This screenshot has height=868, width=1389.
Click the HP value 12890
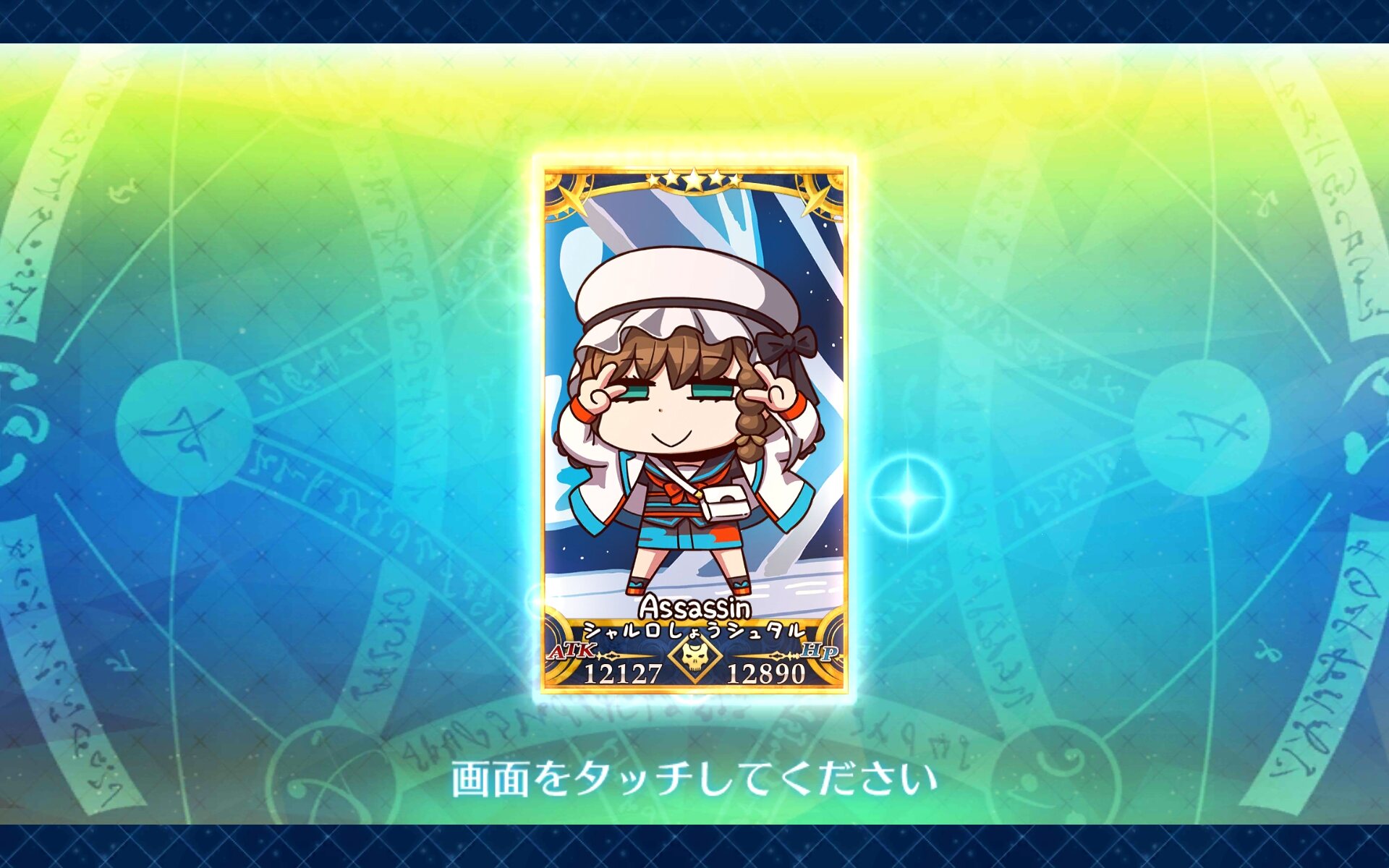coord(765,673)
